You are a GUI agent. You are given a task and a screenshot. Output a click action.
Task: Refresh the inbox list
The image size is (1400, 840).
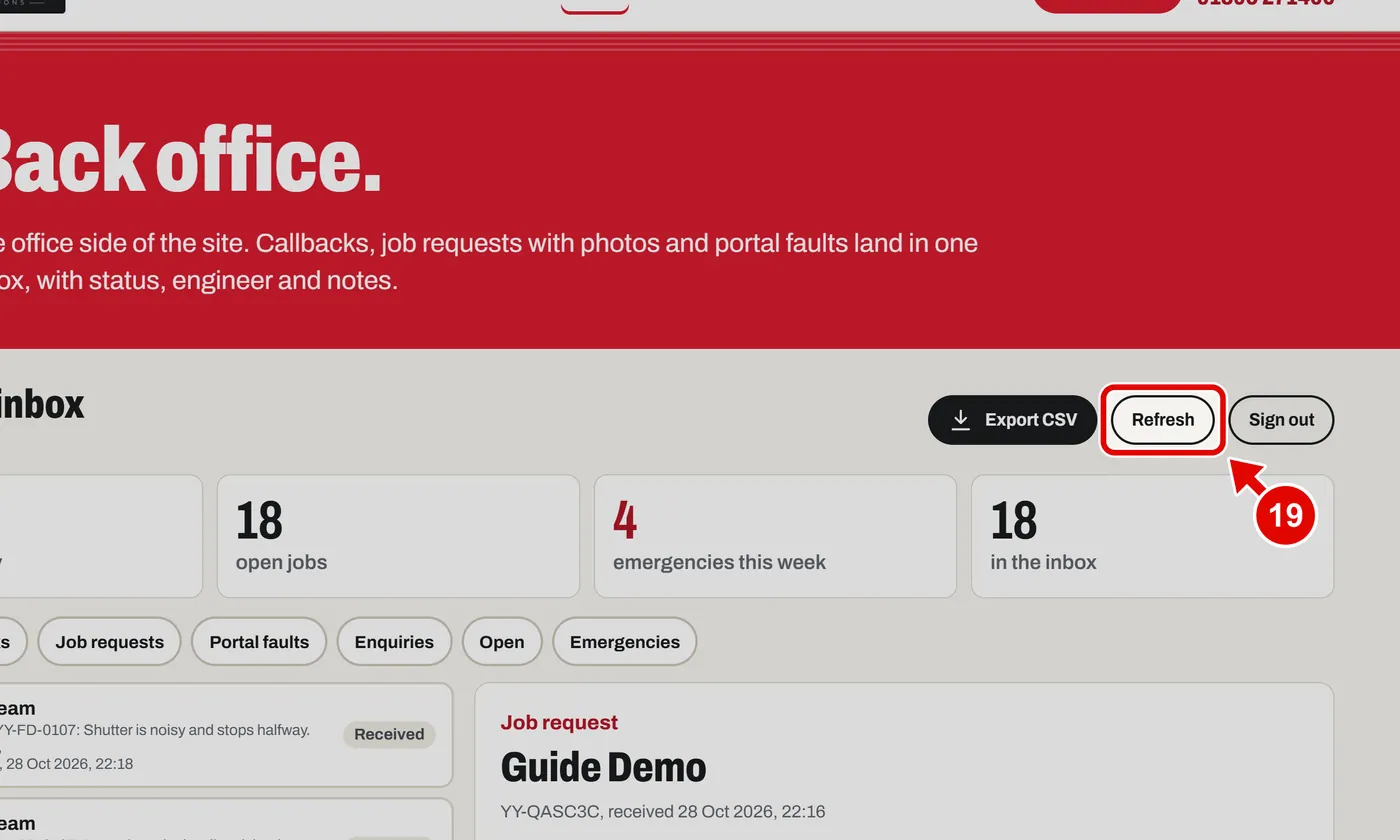tap(1163, 420)
